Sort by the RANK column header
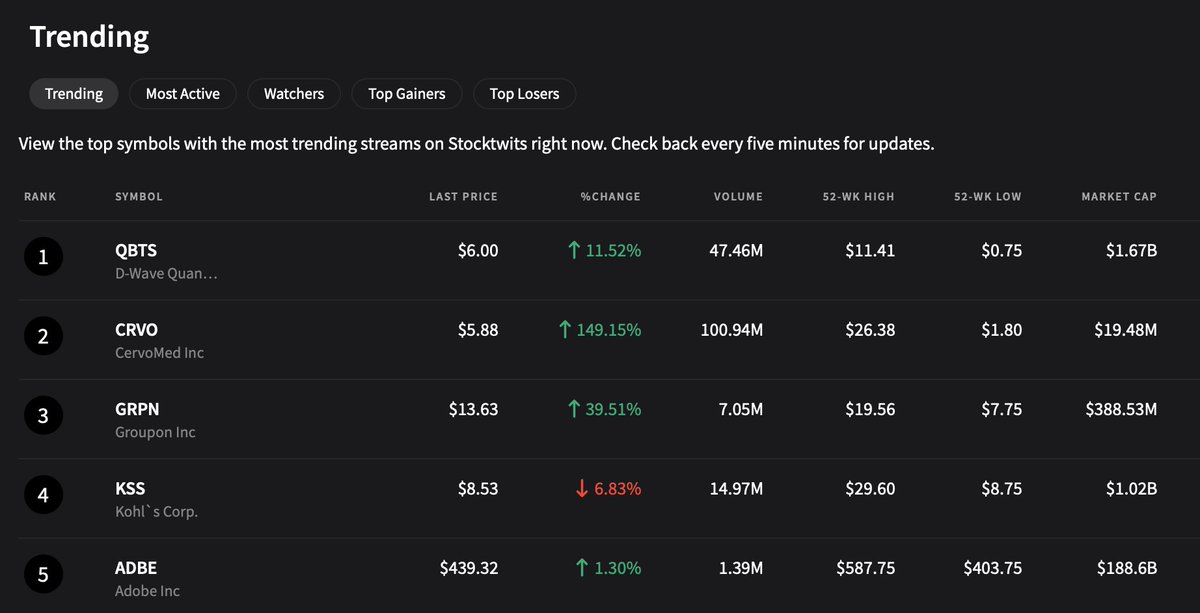This screenshot has width=1200, height=613. tap(40, 197)
